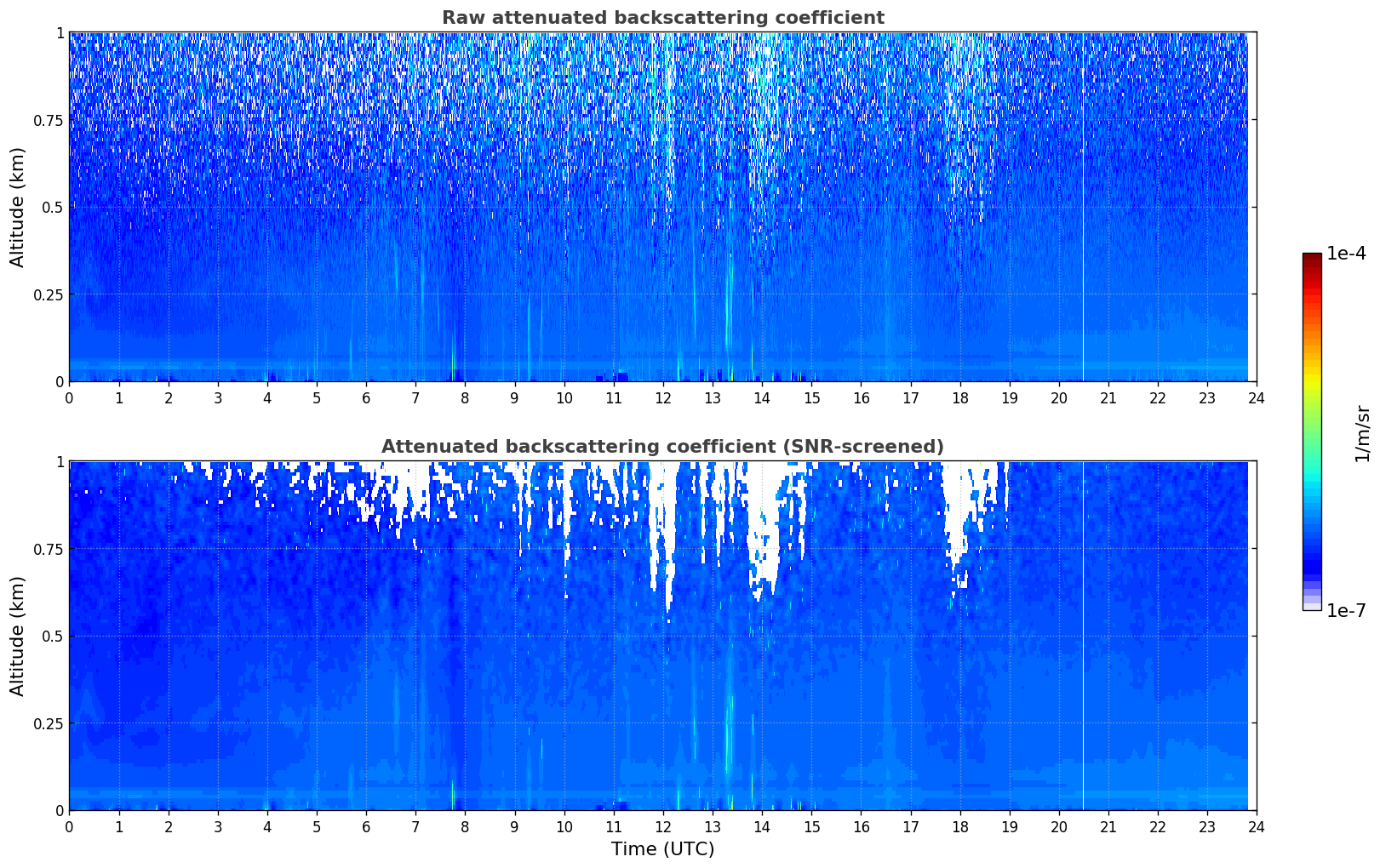This screenshot has height=868, width=1380.
Task: Click the "0.75" altitude tick on the SNR-screened plot
Action: click(x=49, y=549)
